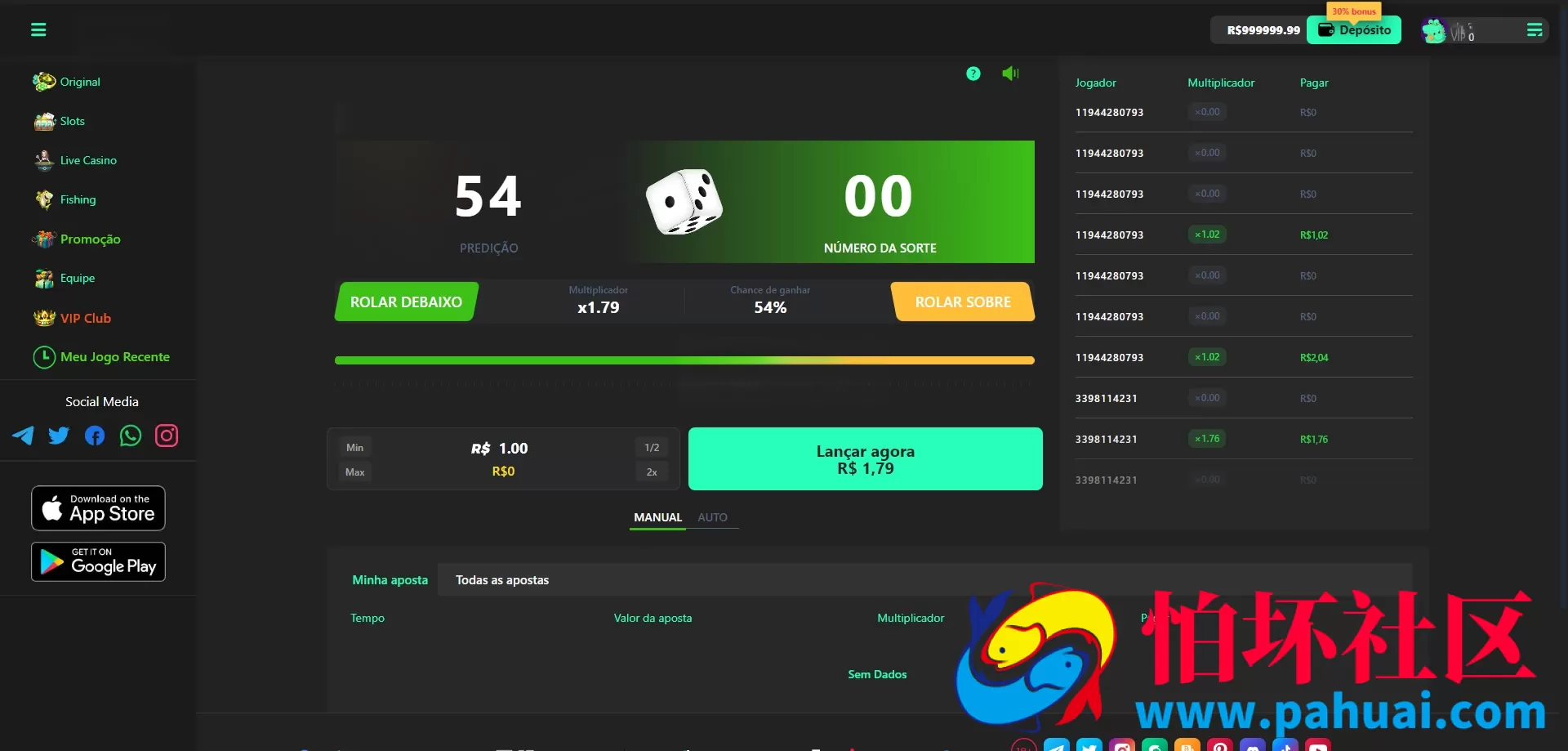The height and width of the screenshot is (751, 1568).
Task: Open the Telegram social media icon
Action: tap(24, 436)
